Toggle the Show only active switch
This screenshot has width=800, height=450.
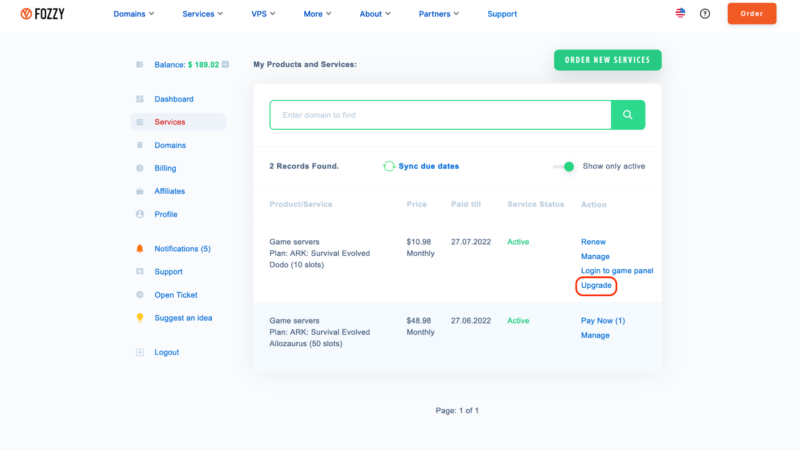(567, 166)
